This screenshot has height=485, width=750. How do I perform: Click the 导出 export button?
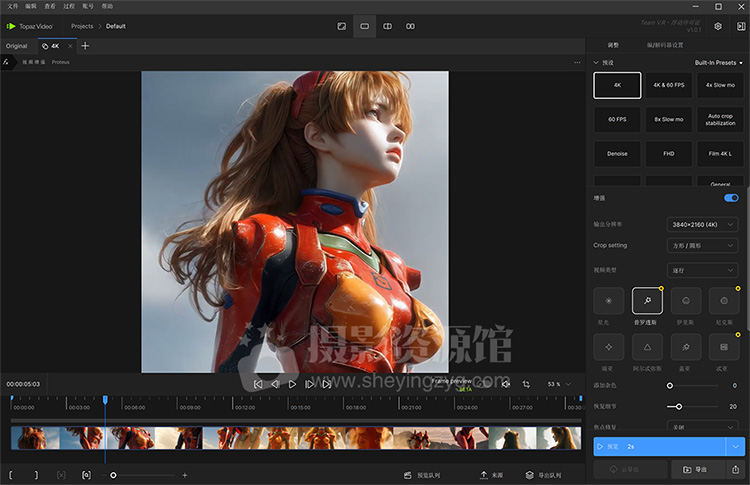click(x=695, y=468)
